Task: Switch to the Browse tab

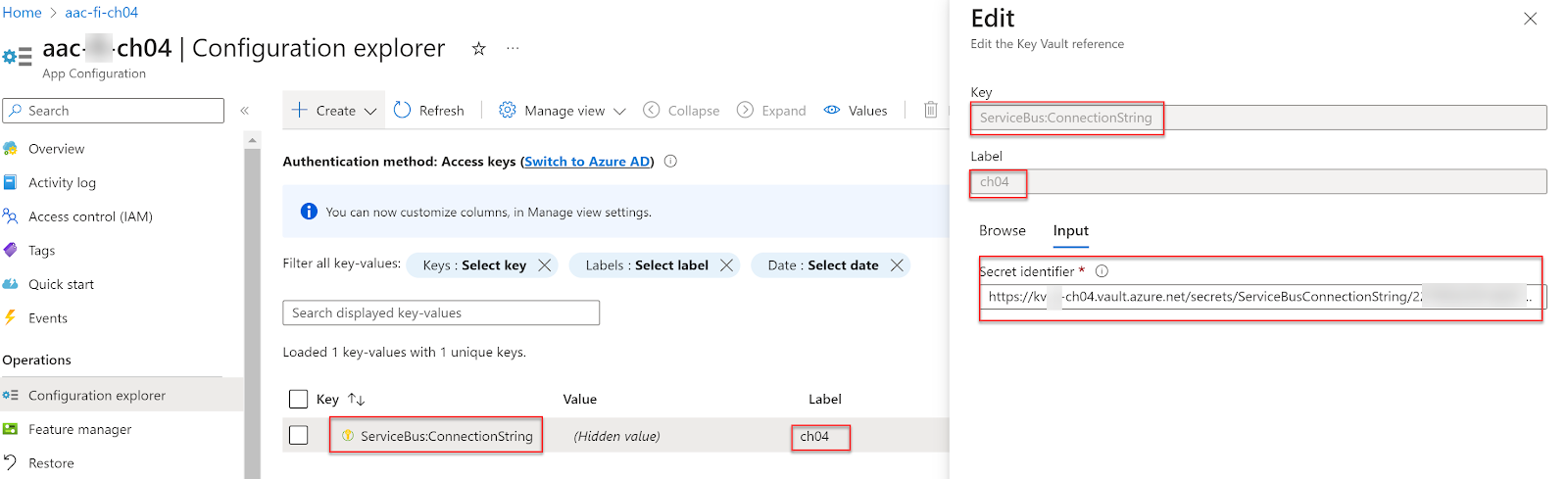Action: coord(1003,230)
